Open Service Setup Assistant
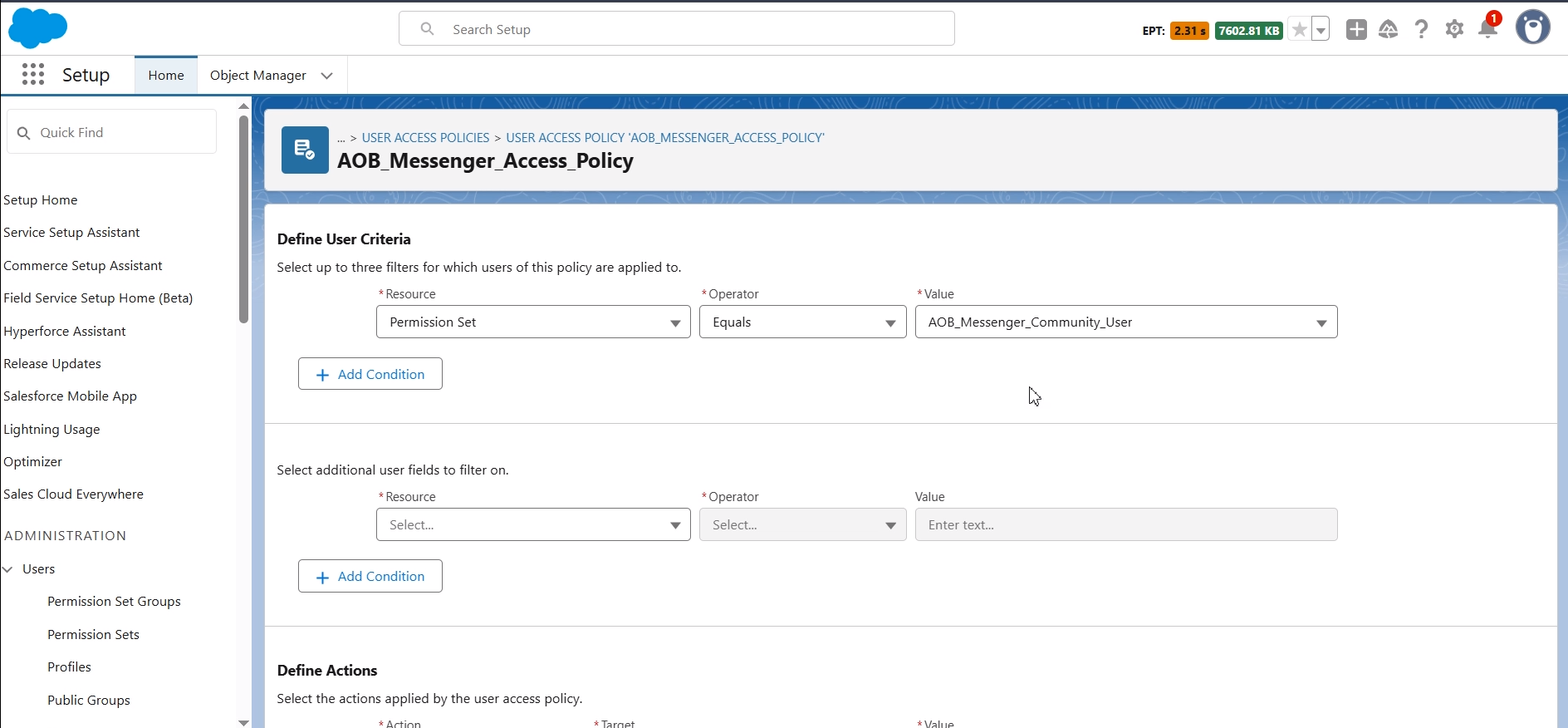The height and width of the screenshot is (728, 1568). 71,233
